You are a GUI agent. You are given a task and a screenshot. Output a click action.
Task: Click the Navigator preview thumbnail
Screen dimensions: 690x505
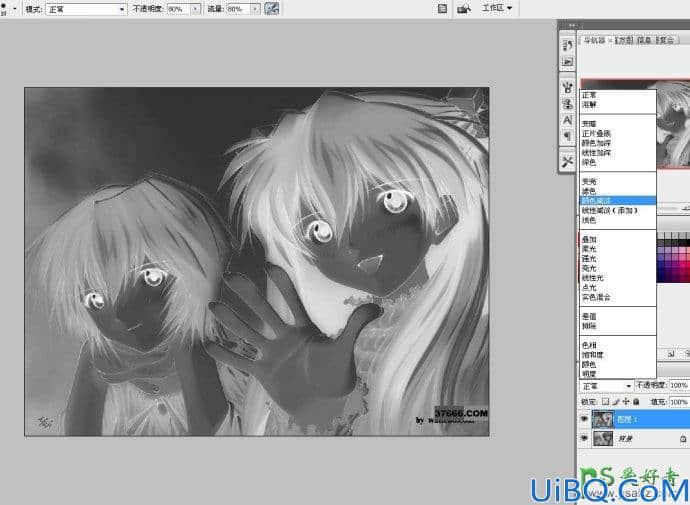point(673,124)
